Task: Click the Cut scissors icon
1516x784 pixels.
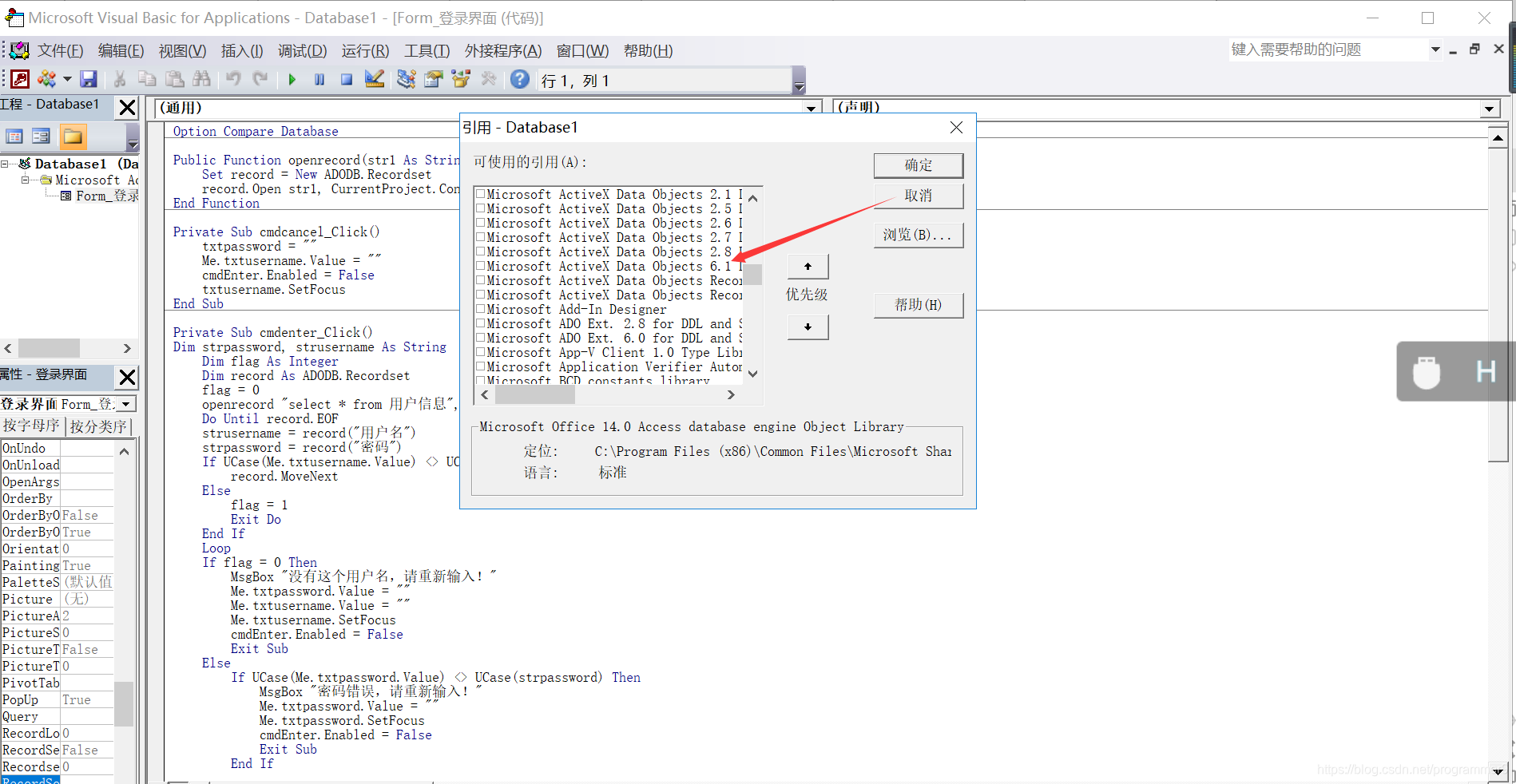Action: 120,79
